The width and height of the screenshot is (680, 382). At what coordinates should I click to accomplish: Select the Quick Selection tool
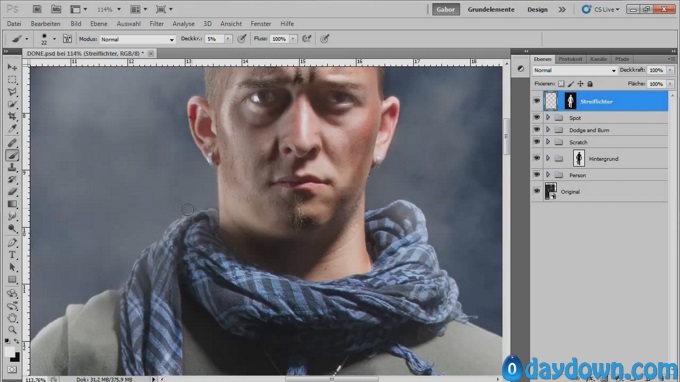point(12,104)
